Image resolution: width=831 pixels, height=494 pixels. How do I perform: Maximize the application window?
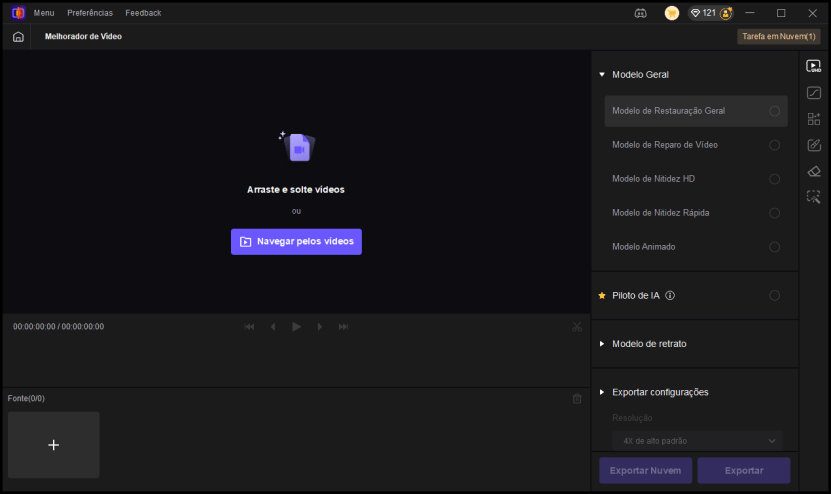point(781,13)
